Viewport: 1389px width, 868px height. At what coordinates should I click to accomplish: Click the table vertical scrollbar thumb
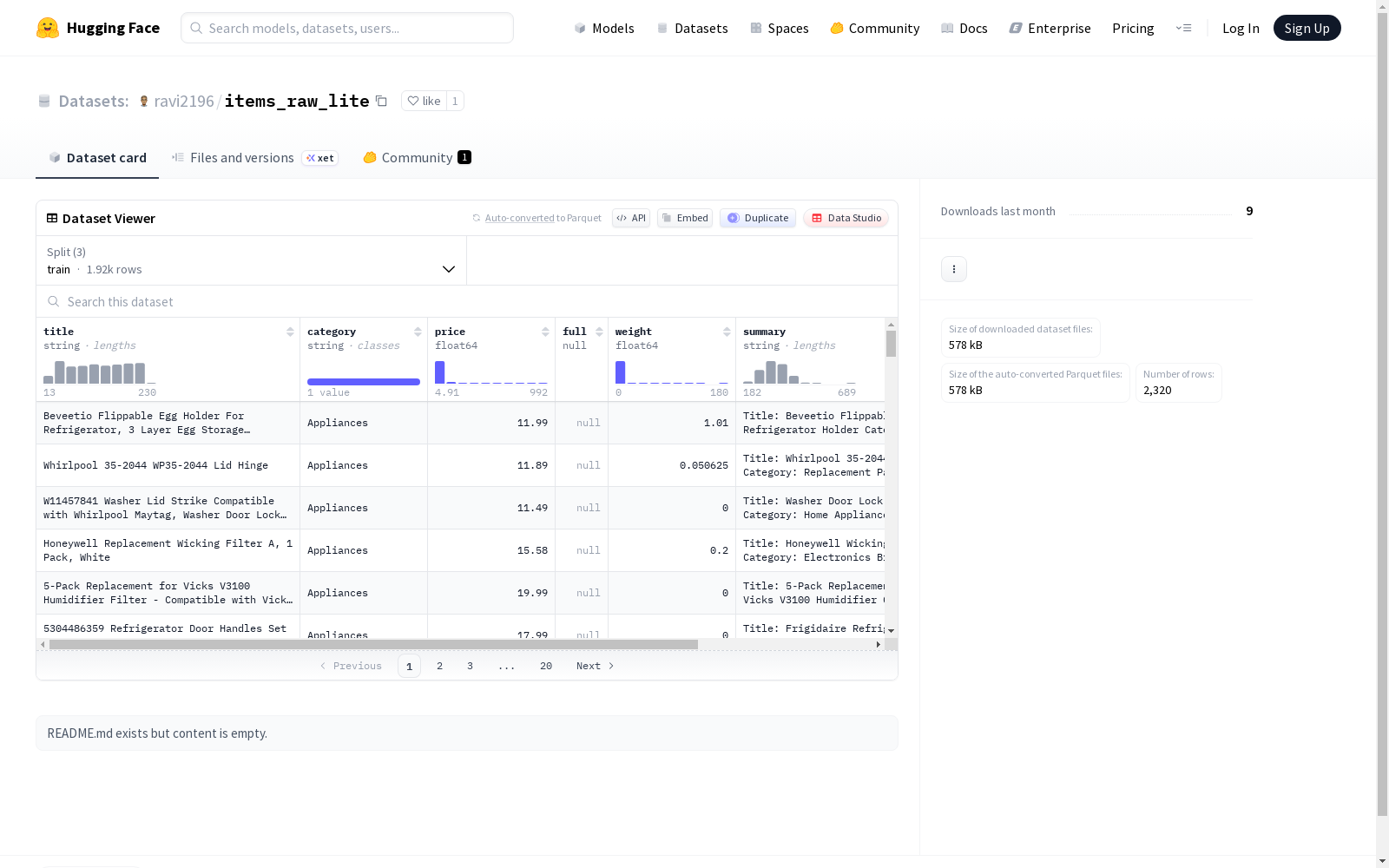pos(891,344)
